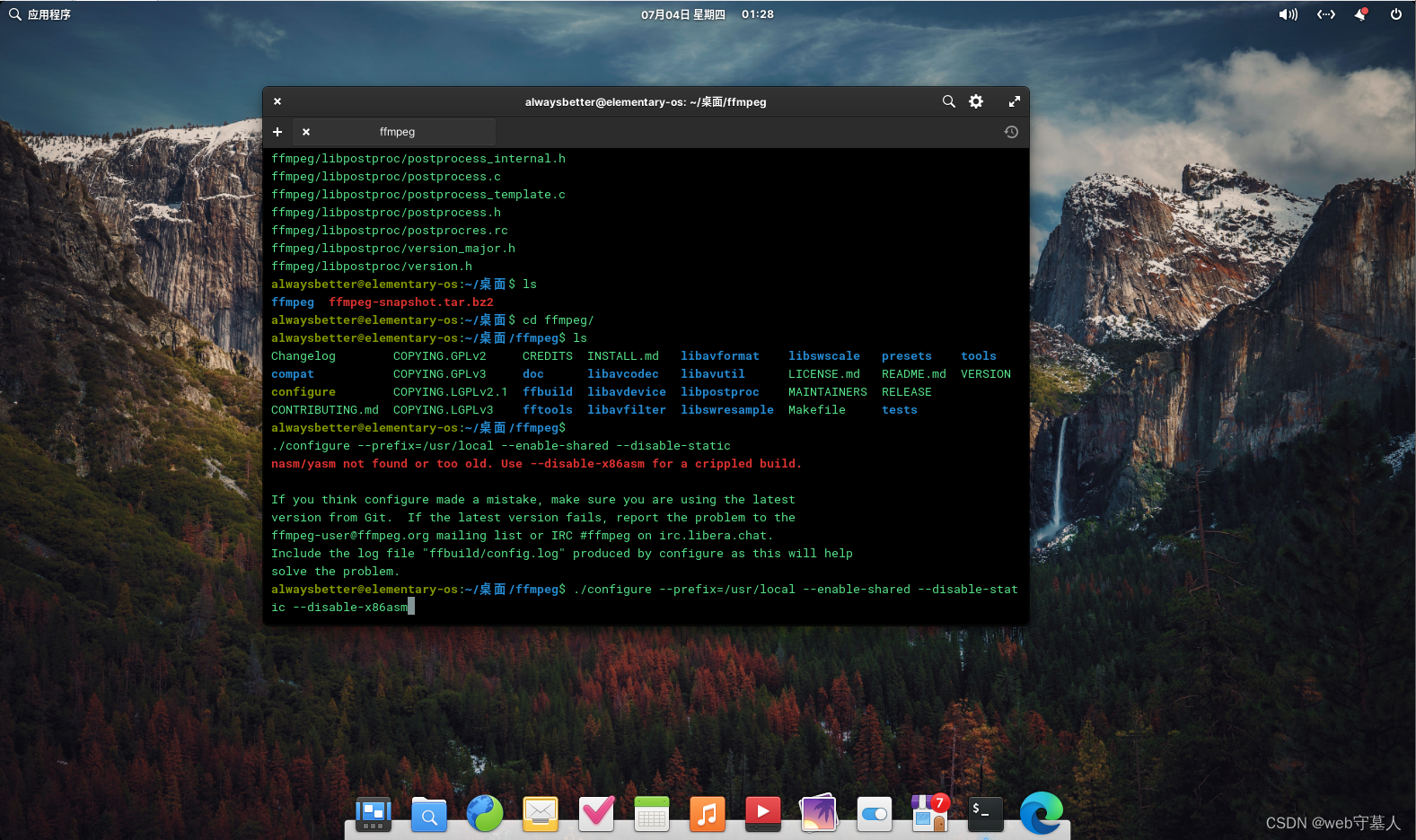Screen dimensions: 1416x840
Task: Open closed tabs history icon
Action: (1011, 132)
